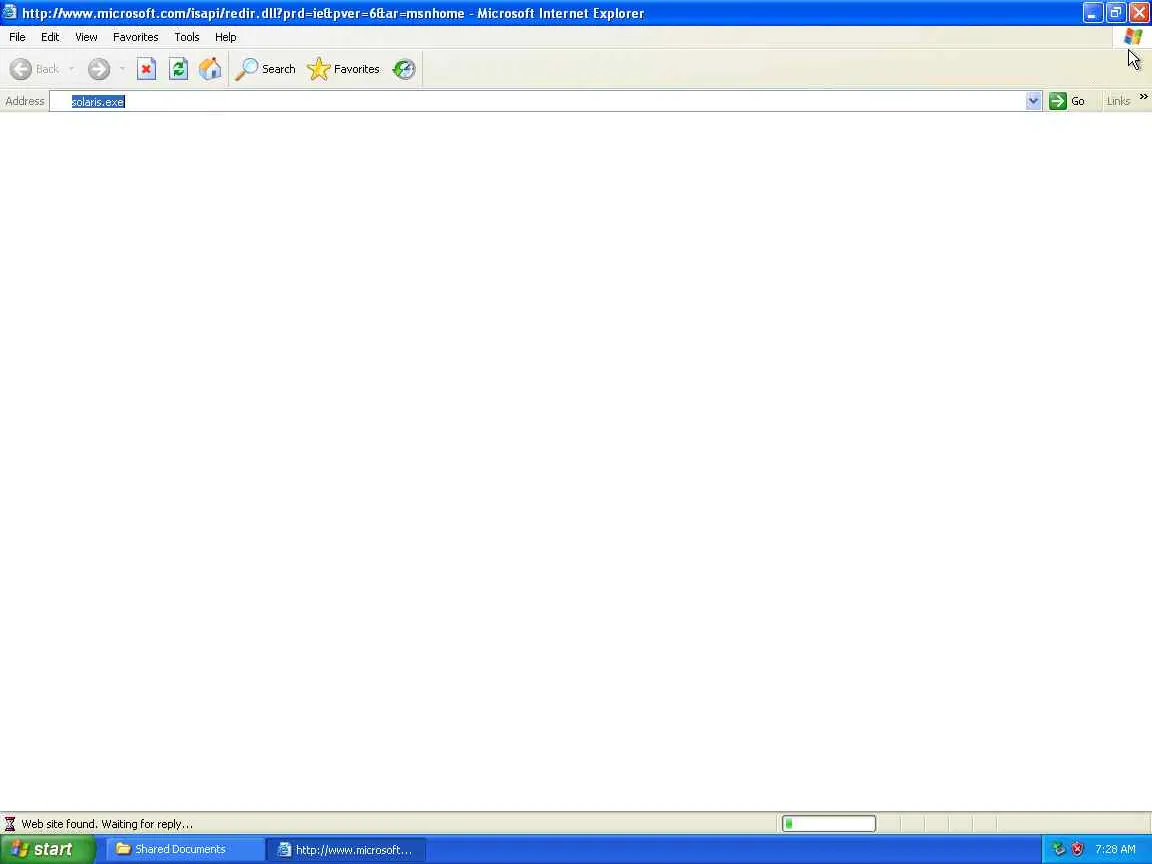This screenshot has width=1152, height=864.
Task: Open the Tools menu
Action: 187,37
